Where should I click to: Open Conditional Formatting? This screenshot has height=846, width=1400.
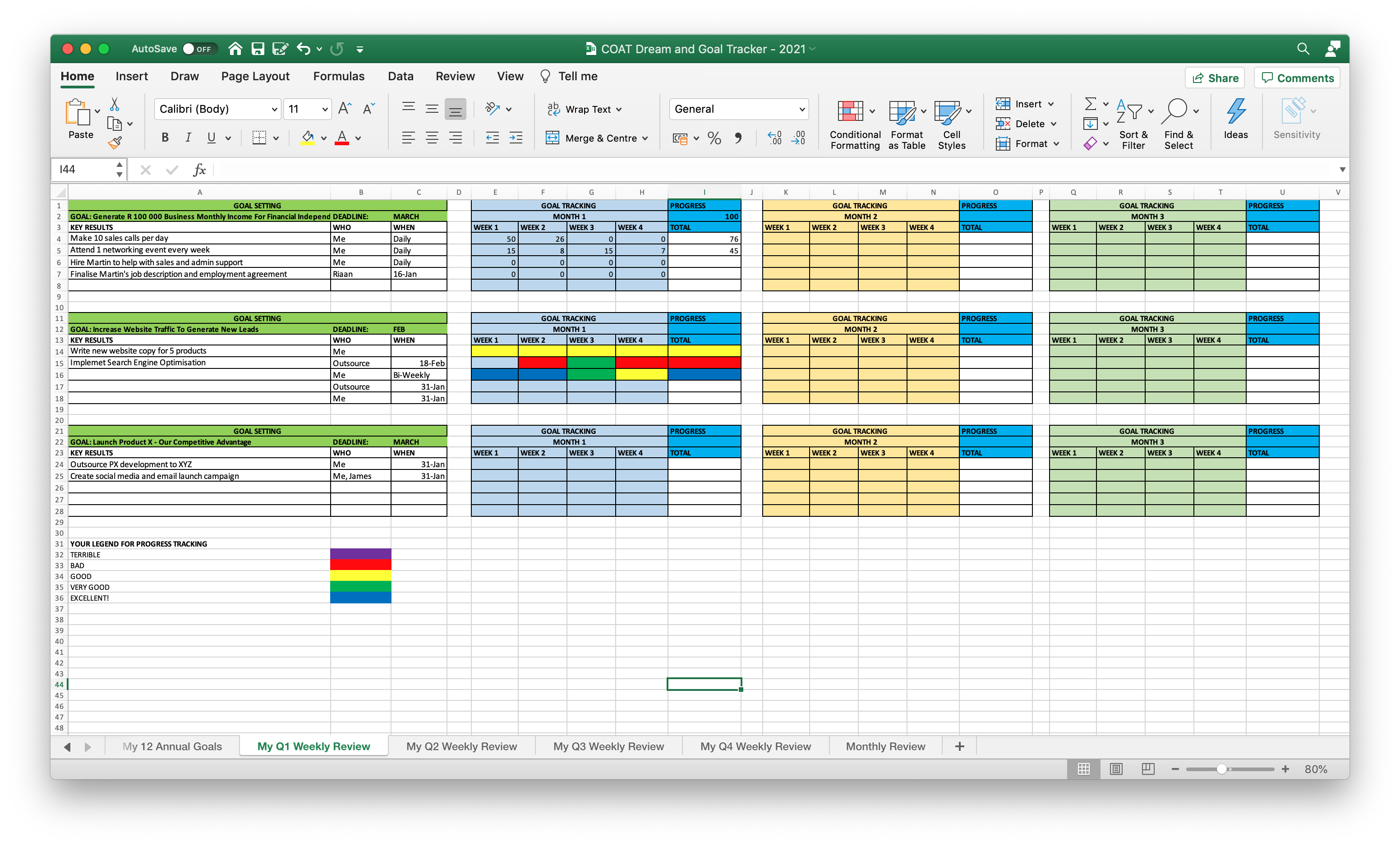pos(855,124)
